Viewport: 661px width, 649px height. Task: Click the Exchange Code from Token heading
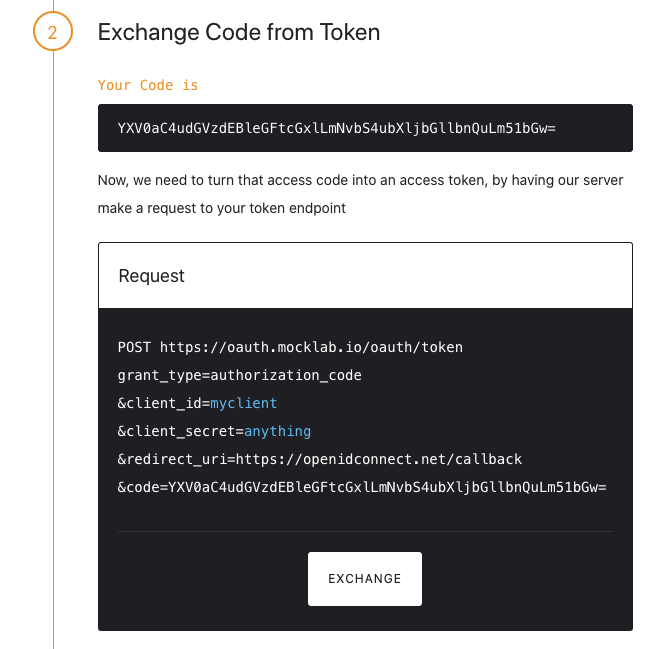(238, 32)
